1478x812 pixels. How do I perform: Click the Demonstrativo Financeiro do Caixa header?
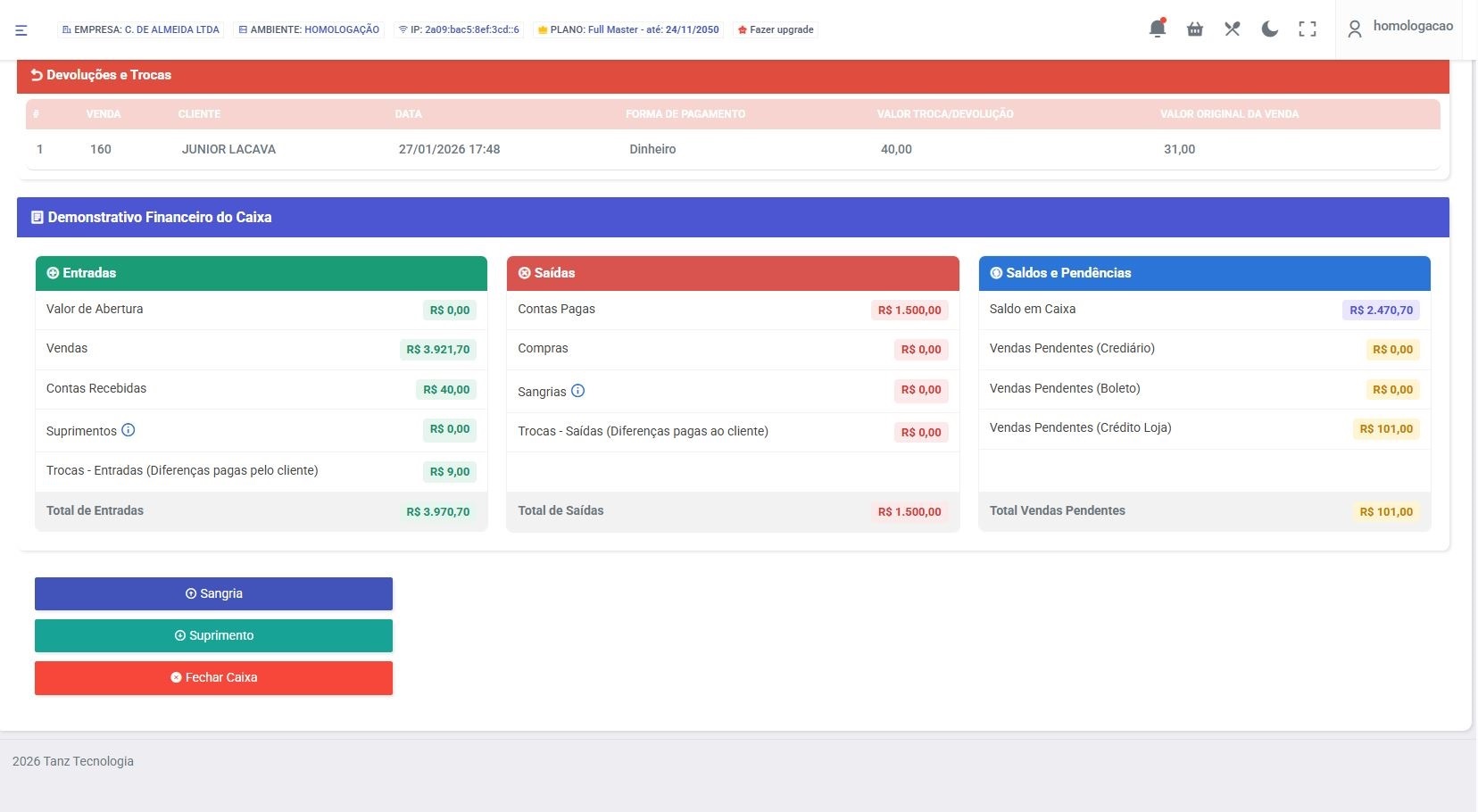[x=159, y=217]
